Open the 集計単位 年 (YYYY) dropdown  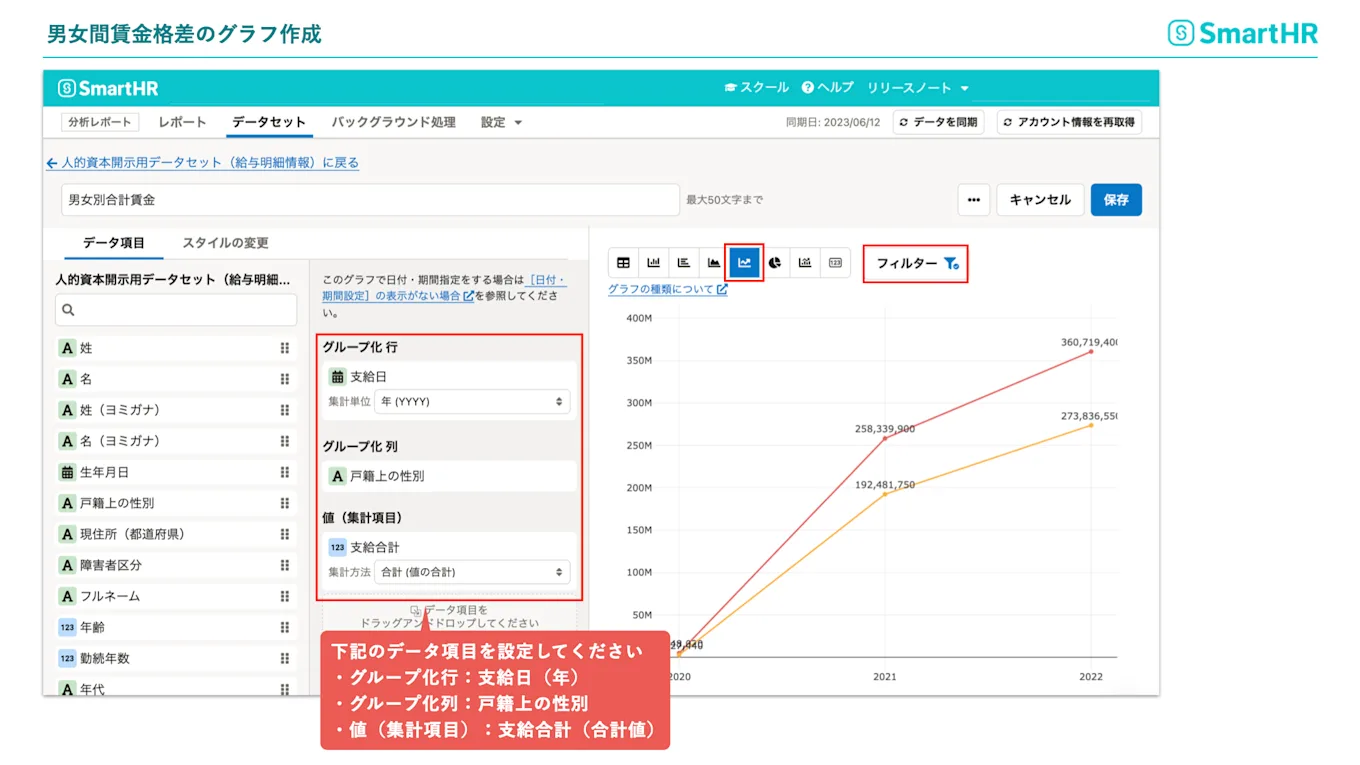tap(472, 402)
